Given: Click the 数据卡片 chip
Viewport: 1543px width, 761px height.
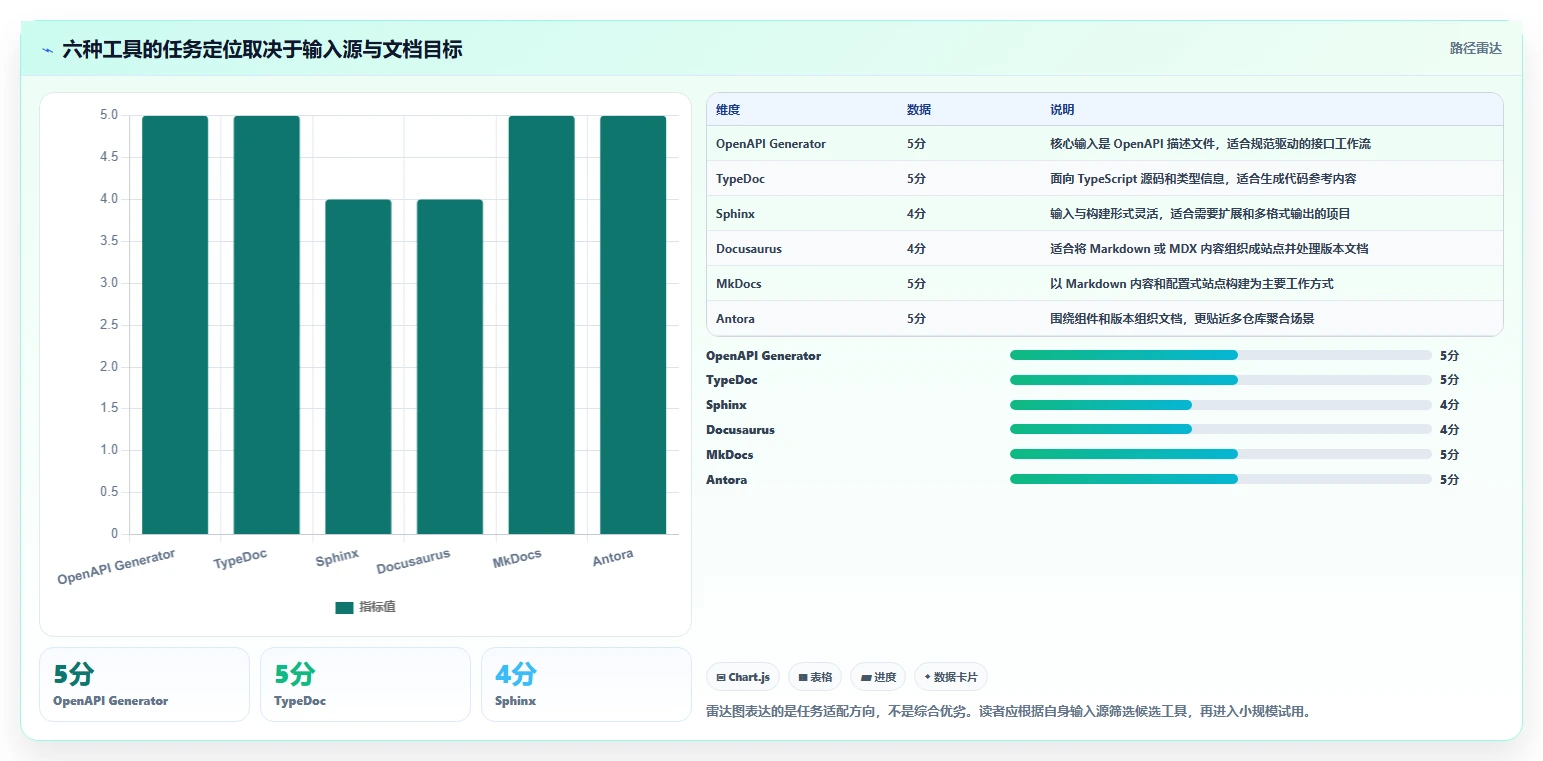Looking at the screenshot, I should coord(951,677).
